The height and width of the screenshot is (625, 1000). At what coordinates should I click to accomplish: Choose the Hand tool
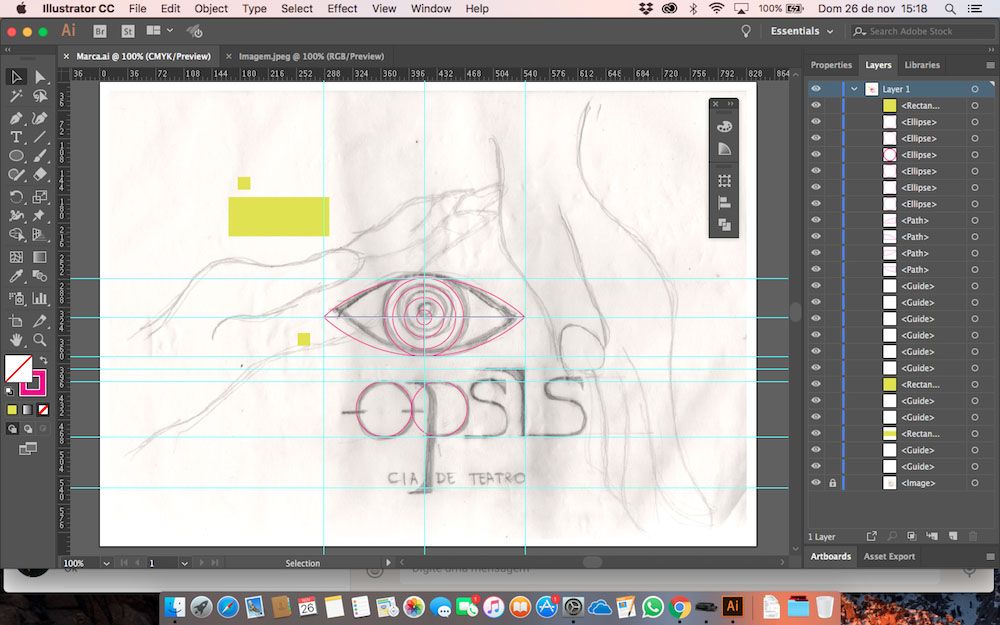(16, 340)
